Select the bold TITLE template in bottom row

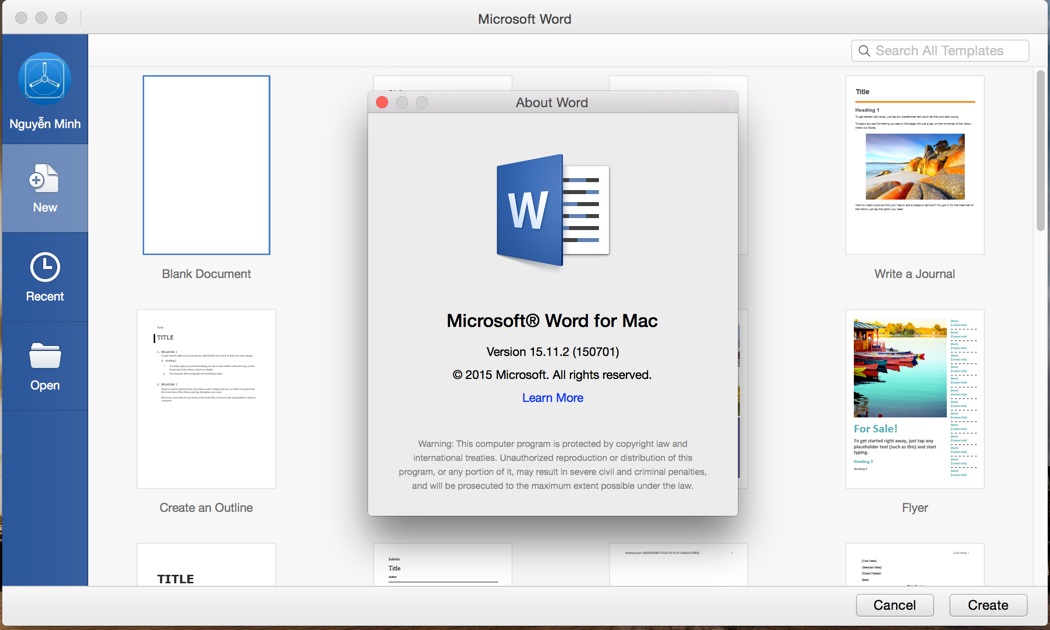click(206, 564)
